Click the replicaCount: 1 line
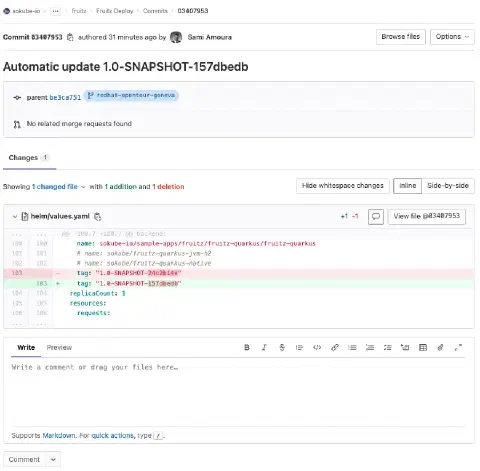480x471 pixels. click(x=239, y=294)
